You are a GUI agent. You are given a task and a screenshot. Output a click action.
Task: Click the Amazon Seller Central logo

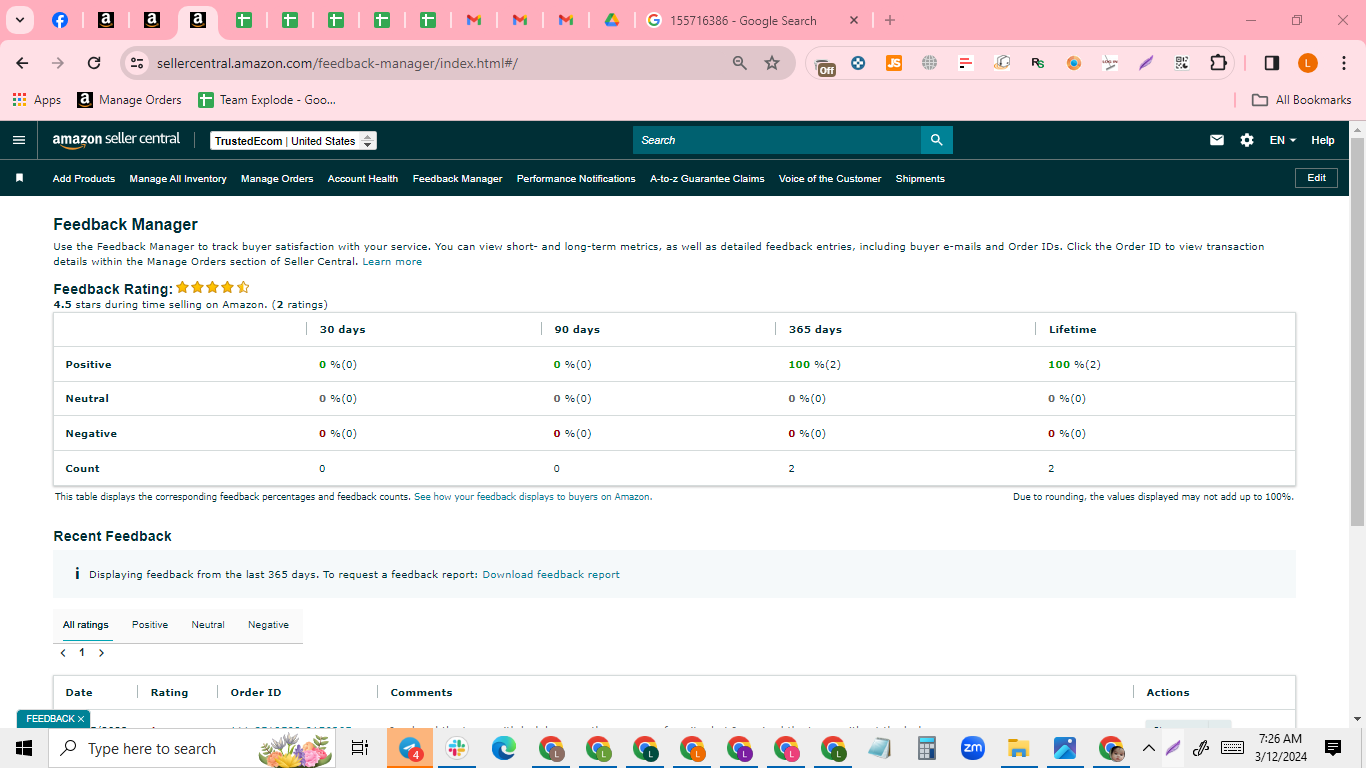[116, 140]
